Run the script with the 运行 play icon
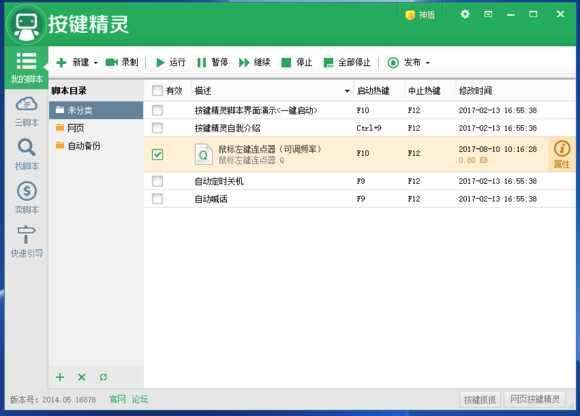 click(160, 62)
